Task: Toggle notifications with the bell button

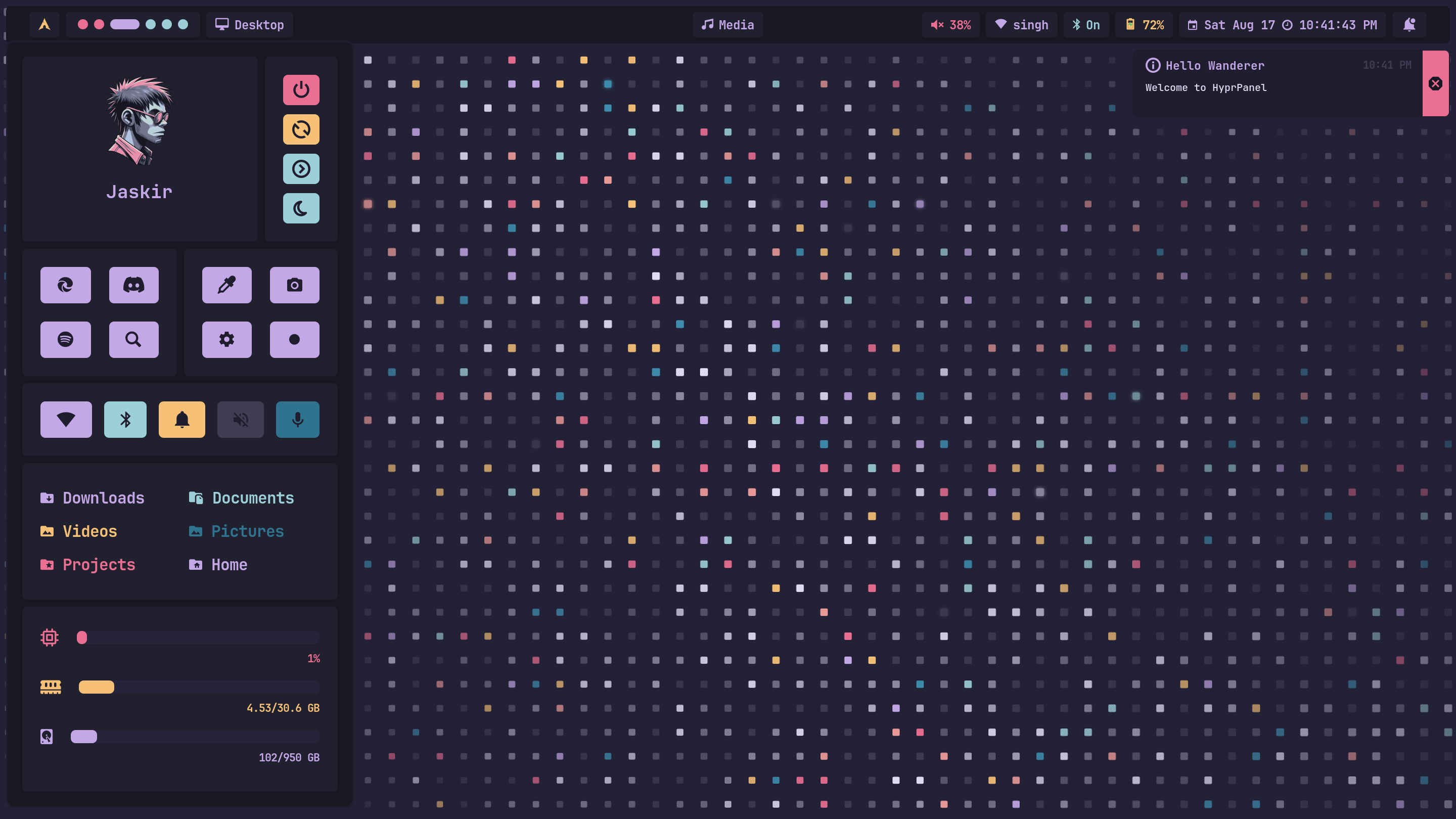Action: coord(182,420)
